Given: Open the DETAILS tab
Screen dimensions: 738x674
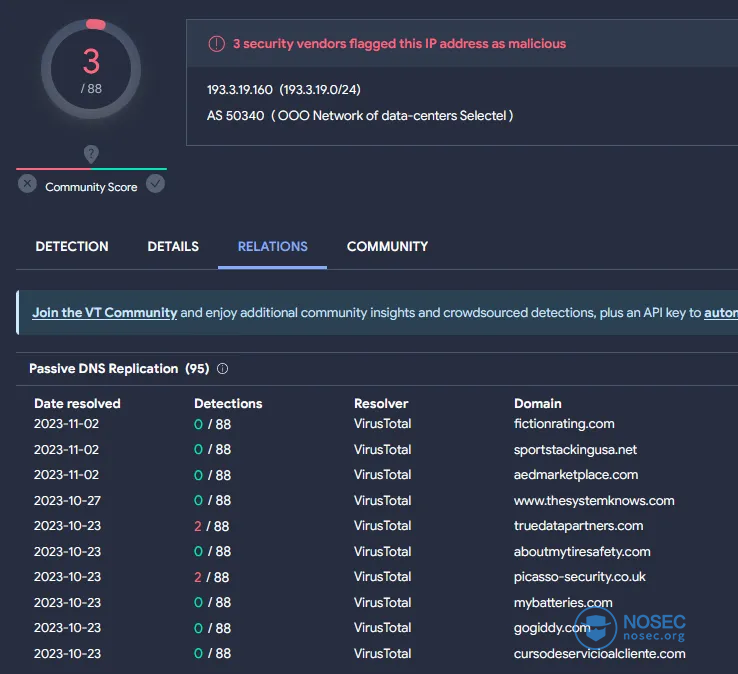Looking at the screenshot, I should 173,246.
